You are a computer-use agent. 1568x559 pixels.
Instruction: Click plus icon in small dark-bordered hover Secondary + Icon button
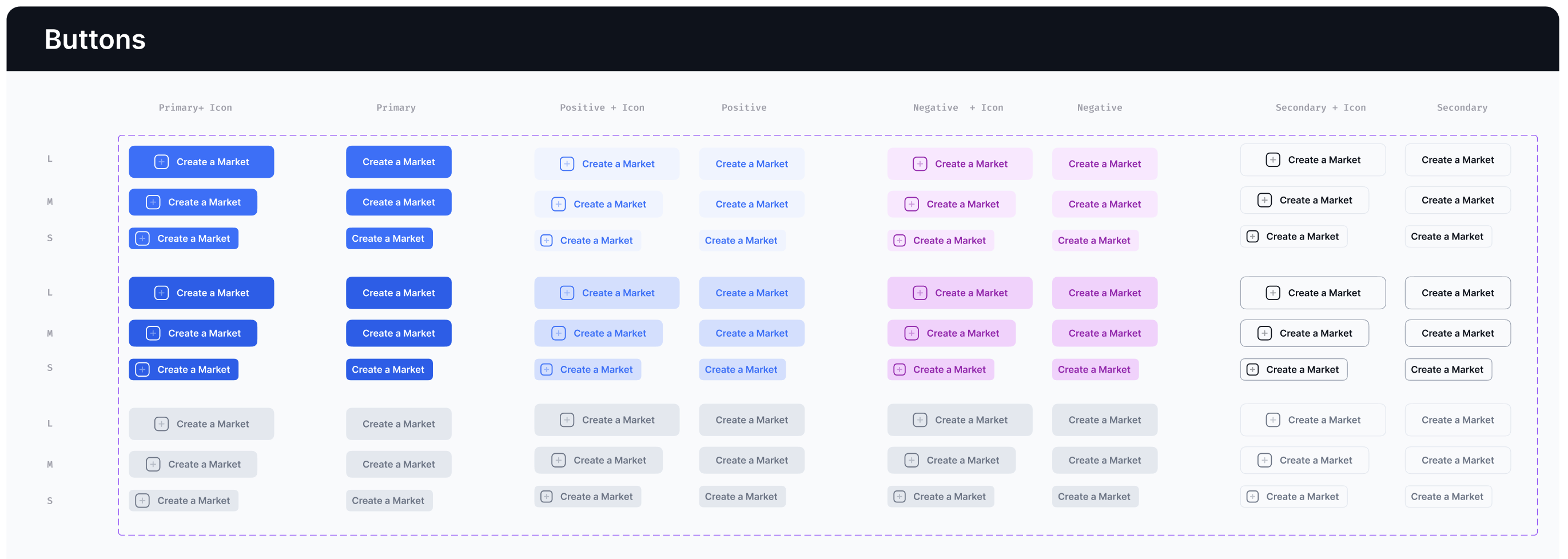[1253, 370]
